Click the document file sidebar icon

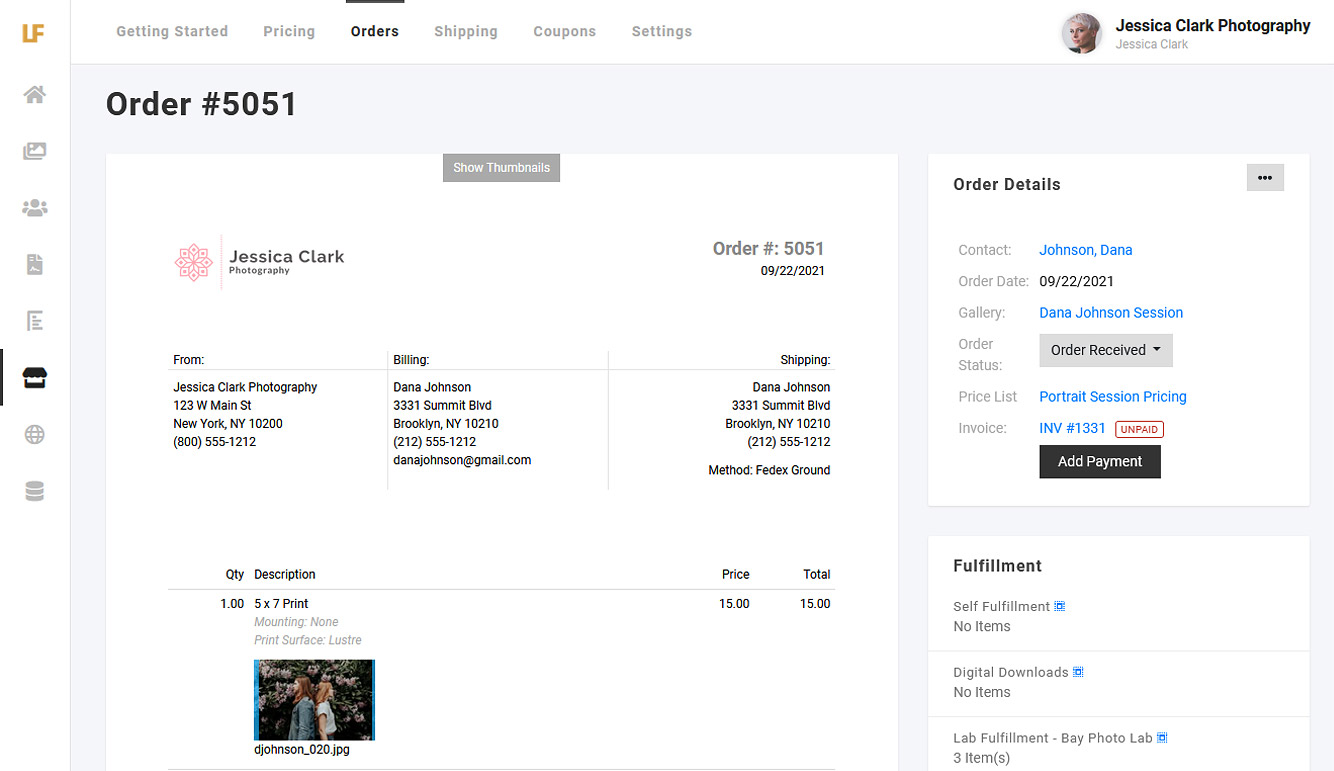(35, 265)
